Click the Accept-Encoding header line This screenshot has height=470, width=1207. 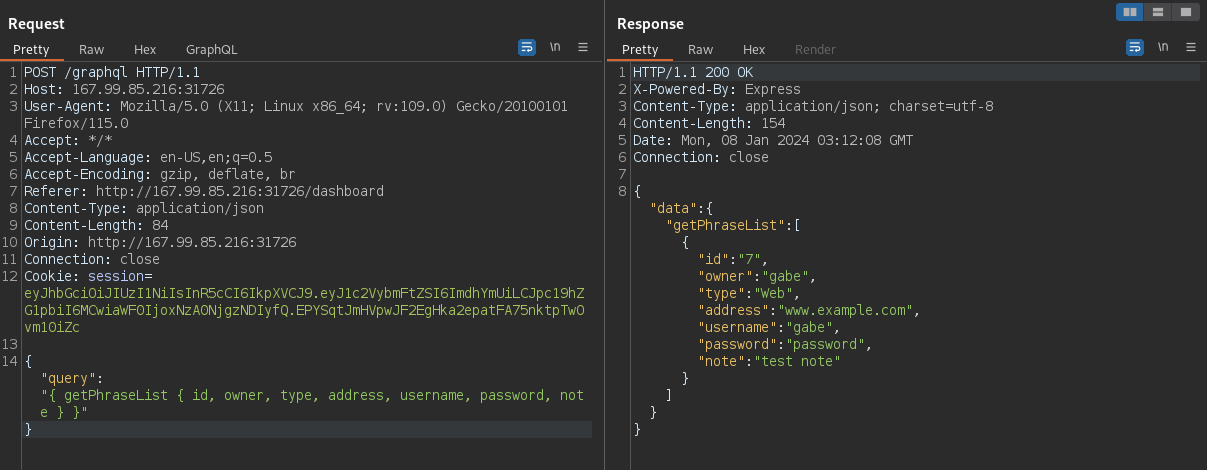160,174
